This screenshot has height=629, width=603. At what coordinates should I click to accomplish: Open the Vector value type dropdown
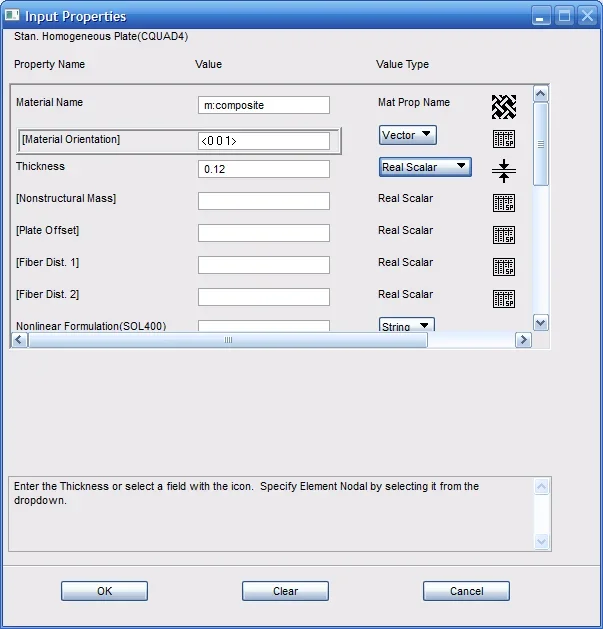pyautogui.click(x=408, y=135)
